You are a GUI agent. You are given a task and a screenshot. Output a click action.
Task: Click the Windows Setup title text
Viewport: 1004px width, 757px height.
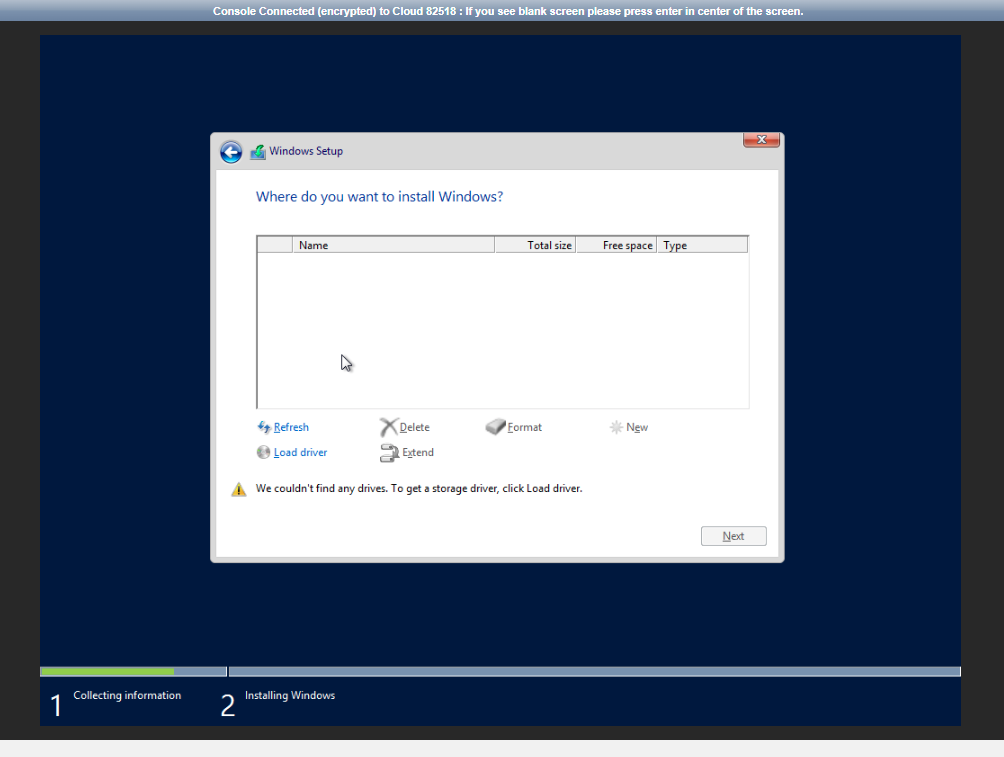click(x=306, y=151)
